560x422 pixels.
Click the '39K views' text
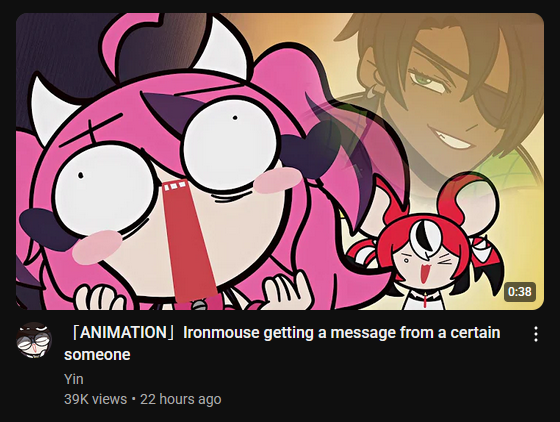click(95, 399)
